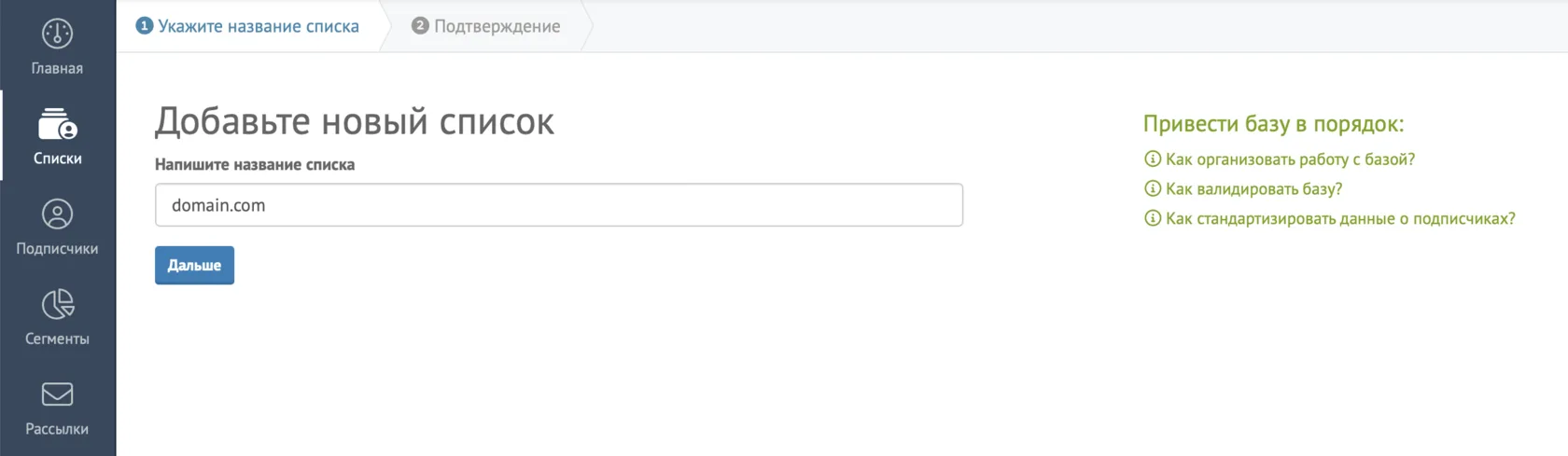Click the Сегменты sidebar label

pos(57,339)
